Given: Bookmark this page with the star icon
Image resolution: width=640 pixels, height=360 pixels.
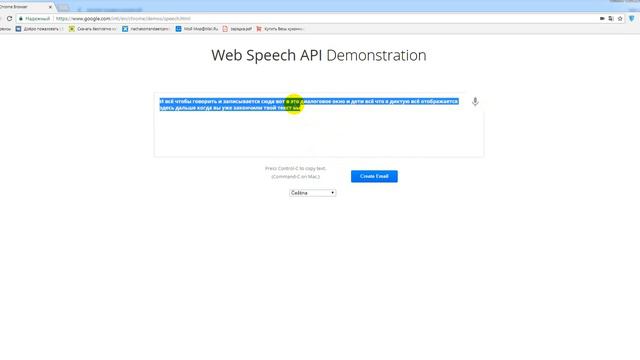Looking at the screenshot, I should click(620, 18).
